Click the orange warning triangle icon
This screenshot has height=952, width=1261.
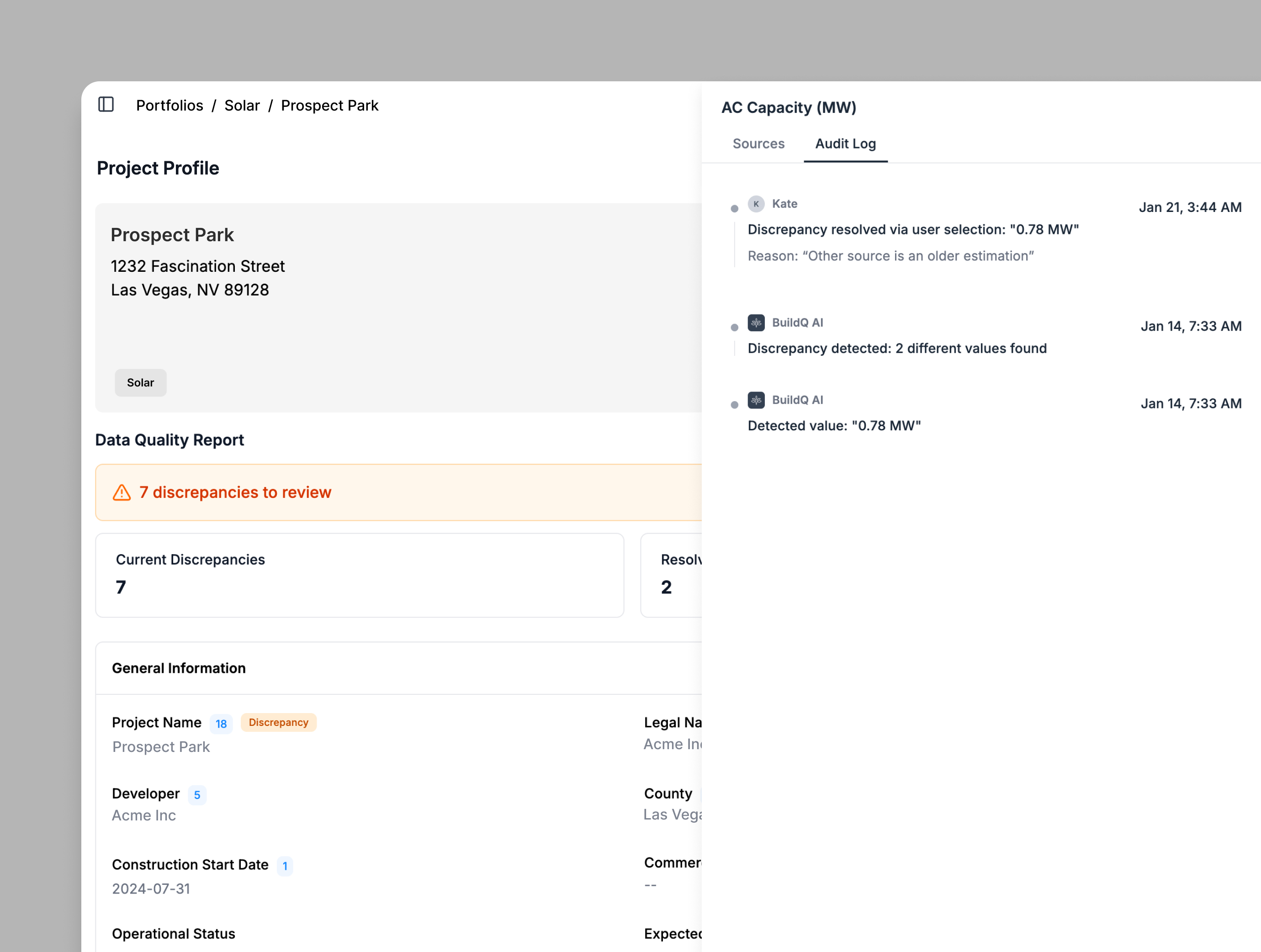coord(122,492)
